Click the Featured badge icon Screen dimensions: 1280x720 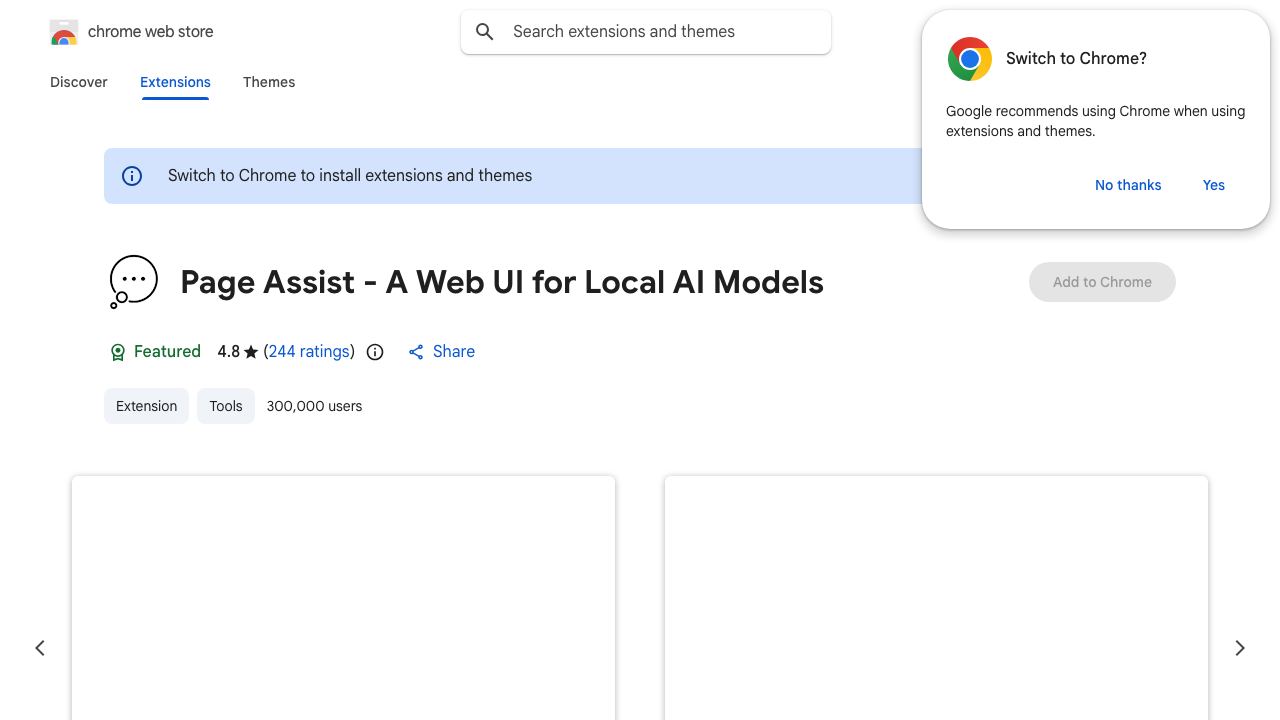[x=118, y=352]
